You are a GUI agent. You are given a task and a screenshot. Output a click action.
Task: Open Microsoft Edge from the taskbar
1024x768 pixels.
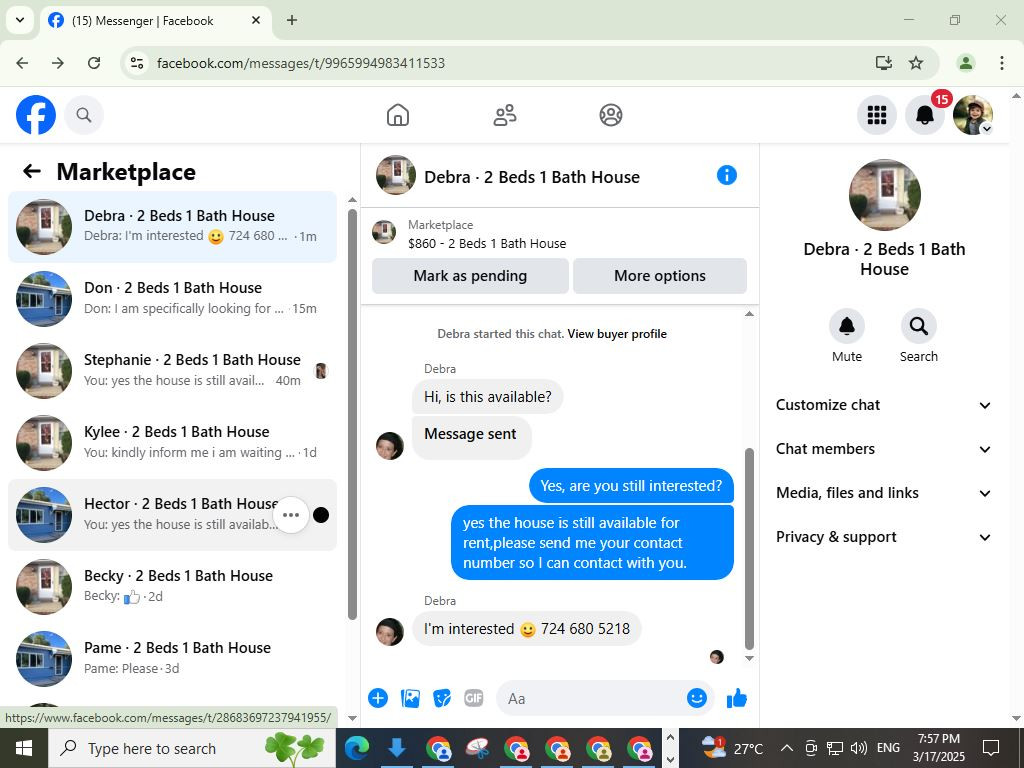(x=357, y=748)
